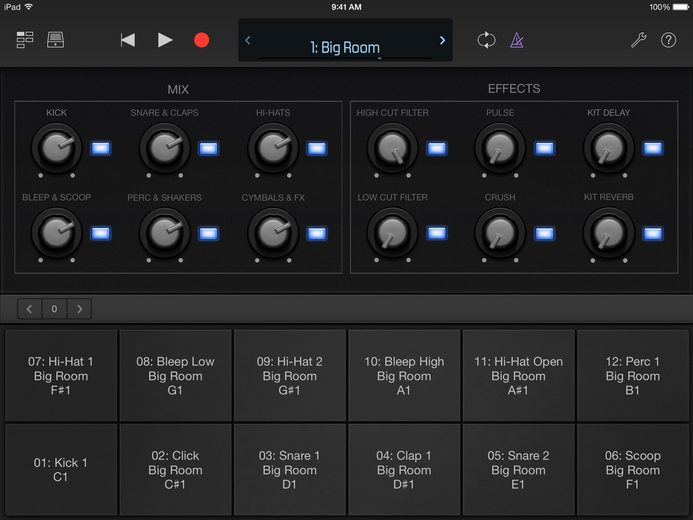Tap the 10: Bleep High pad
Image resolution: width=693 pixels, height=520 pixels.
[x=404, y=376]
